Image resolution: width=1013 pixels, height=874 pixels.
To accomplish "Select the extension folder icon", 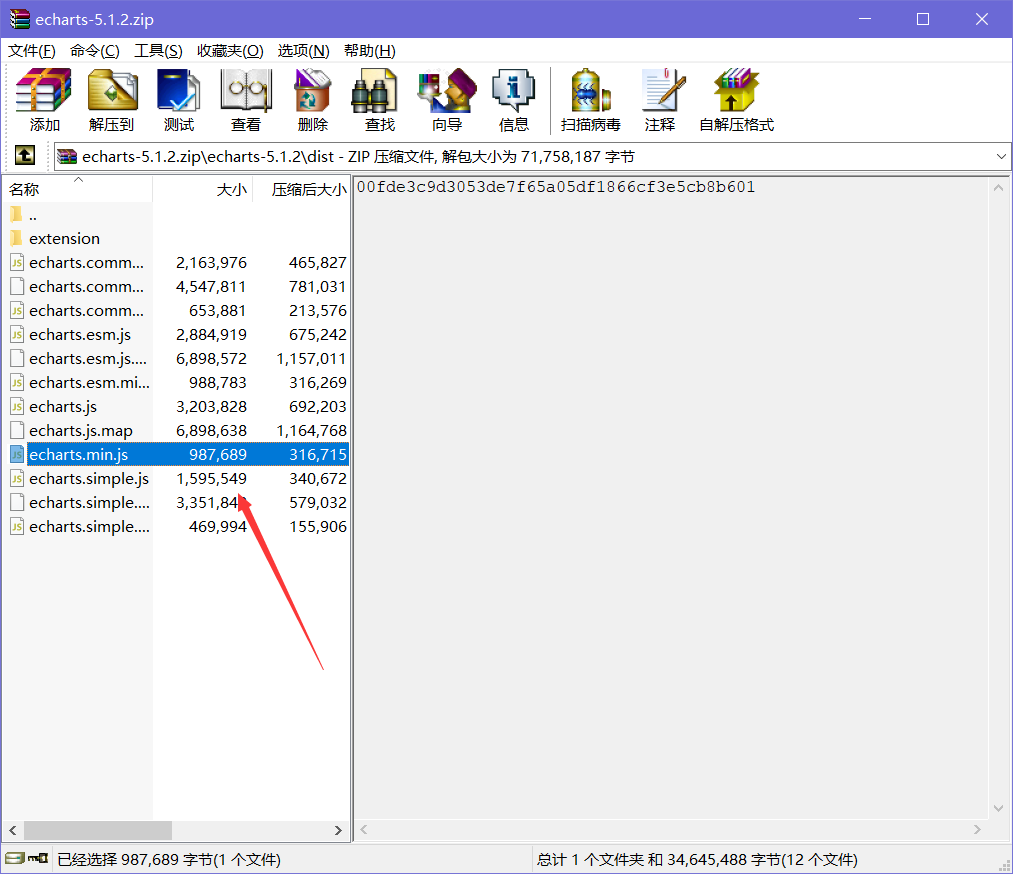I will pyautogui.click(x=17, y=238).
